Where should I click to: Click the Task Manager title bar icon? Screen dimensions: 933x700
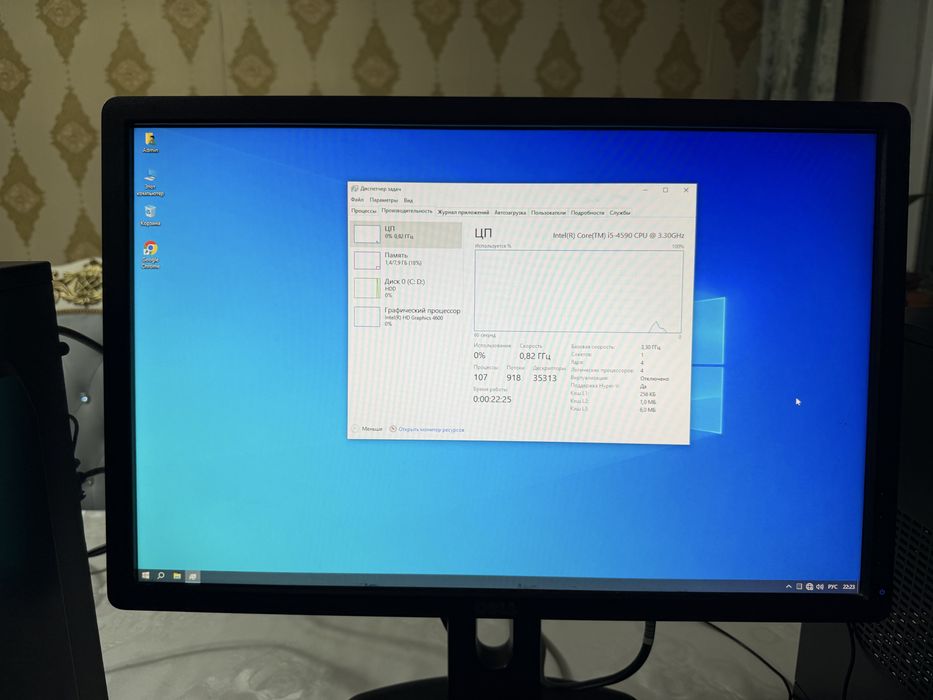point(355,189)
